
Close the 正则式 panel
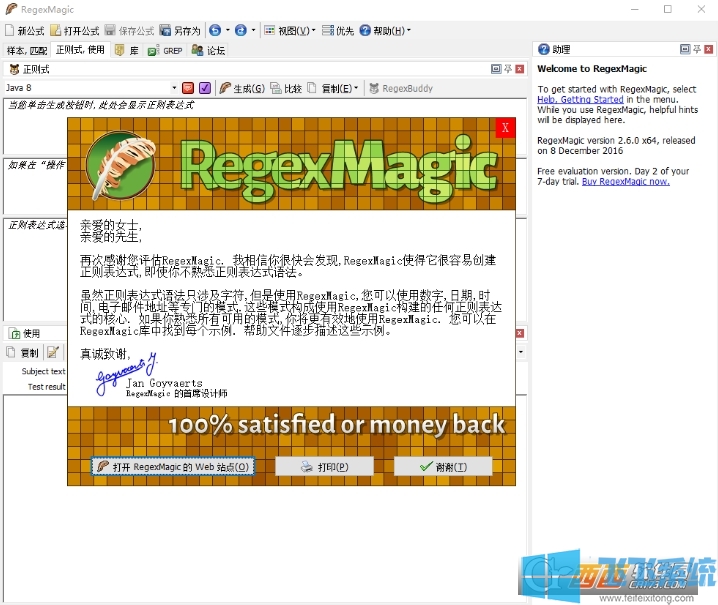(520, 69)
